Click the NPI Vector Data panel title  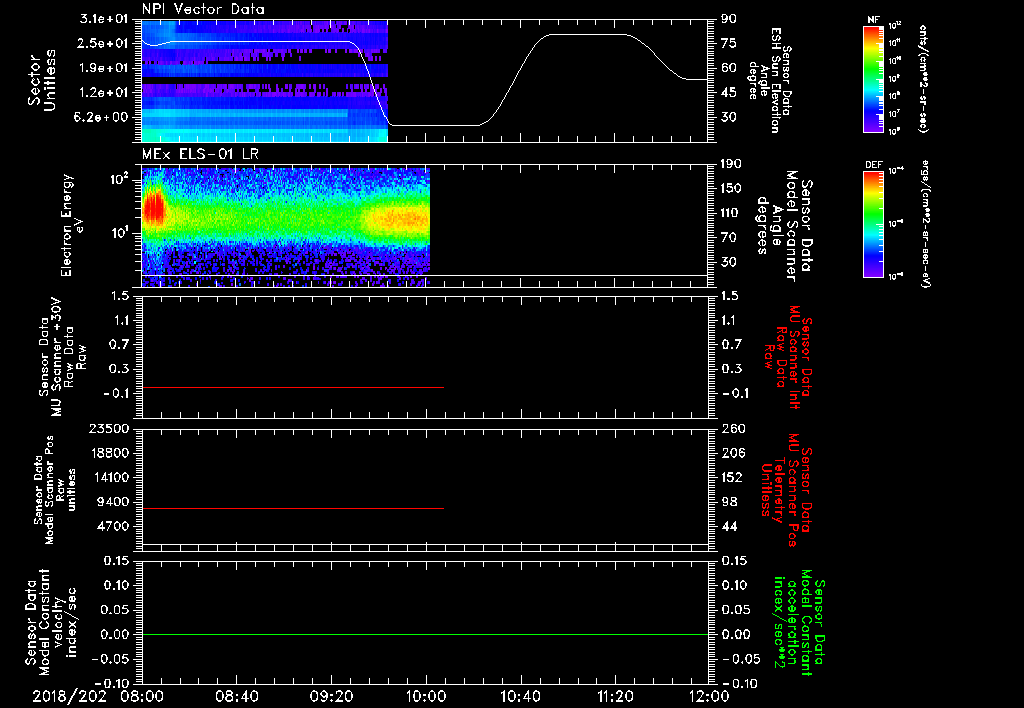[x=203, y=9]
